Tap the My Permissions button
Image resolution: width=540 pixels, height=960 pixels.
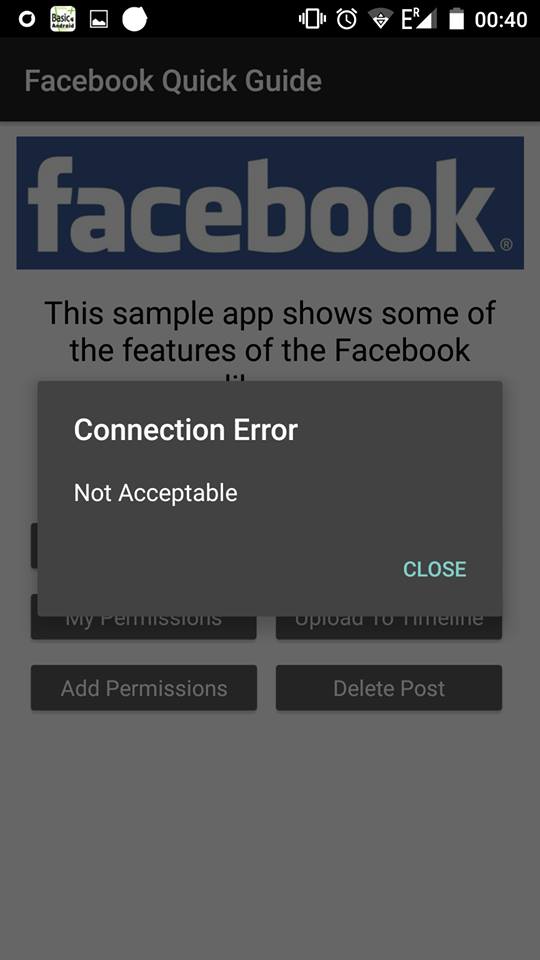(x=144, y=627)
